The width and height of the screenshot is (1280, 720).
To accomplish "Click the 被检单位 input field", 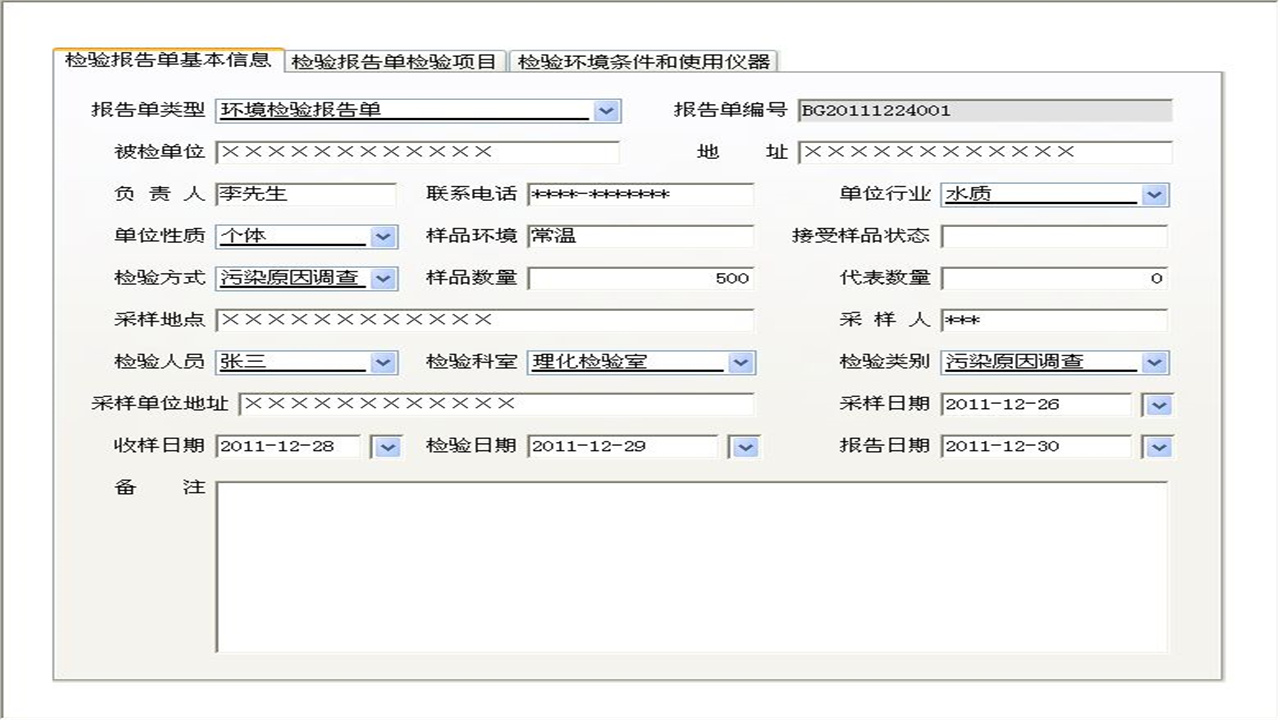I will (420, 152).
